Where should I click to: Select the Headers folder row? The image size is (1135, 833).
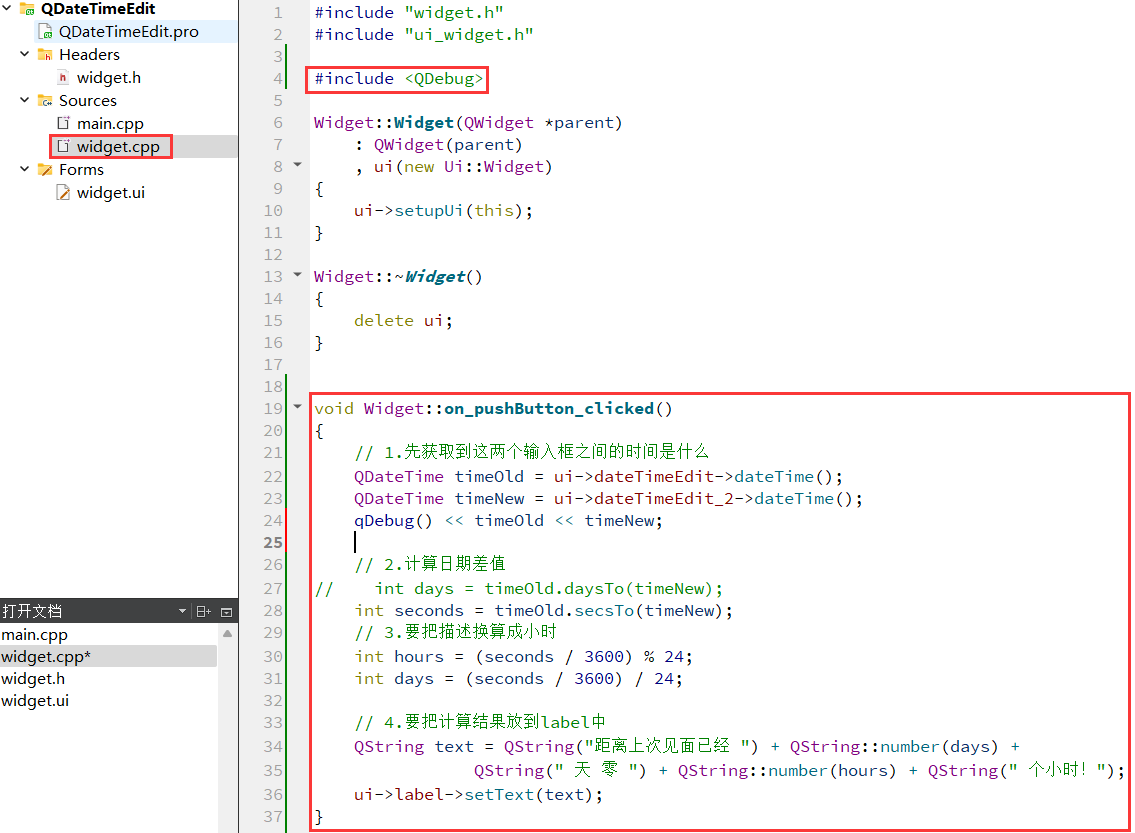89,54
